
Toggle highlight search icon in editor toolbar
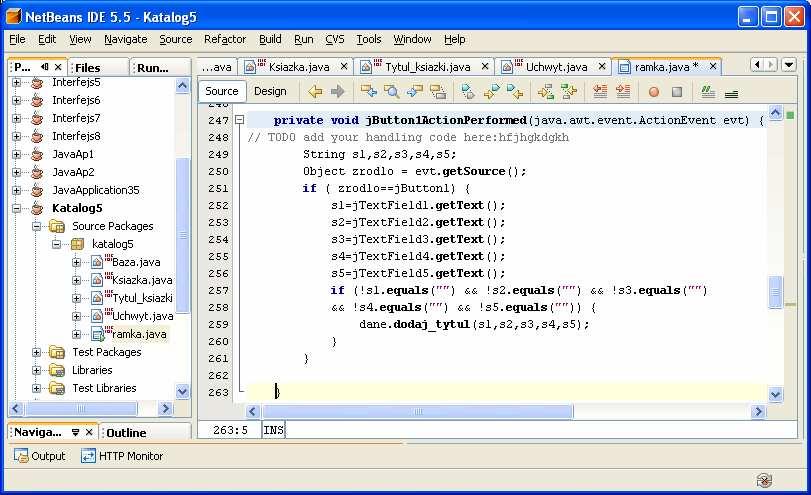click(x=438, y=92)
